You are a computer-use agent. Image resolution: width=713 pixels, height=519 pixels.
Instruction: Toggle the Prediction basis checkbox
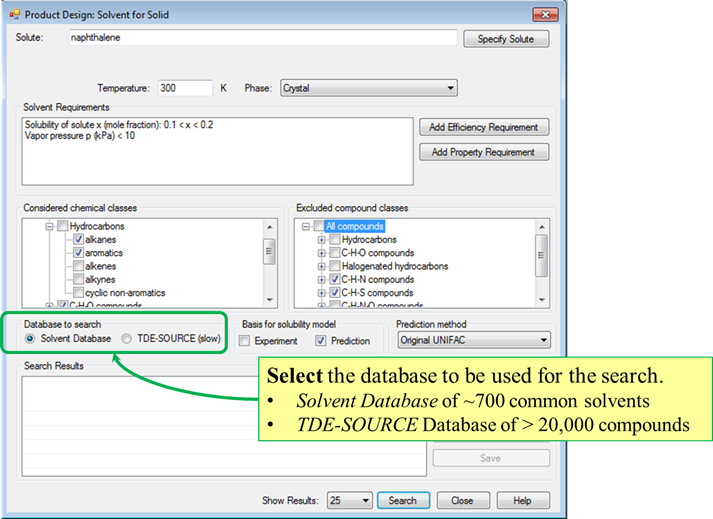coord(321,341)
